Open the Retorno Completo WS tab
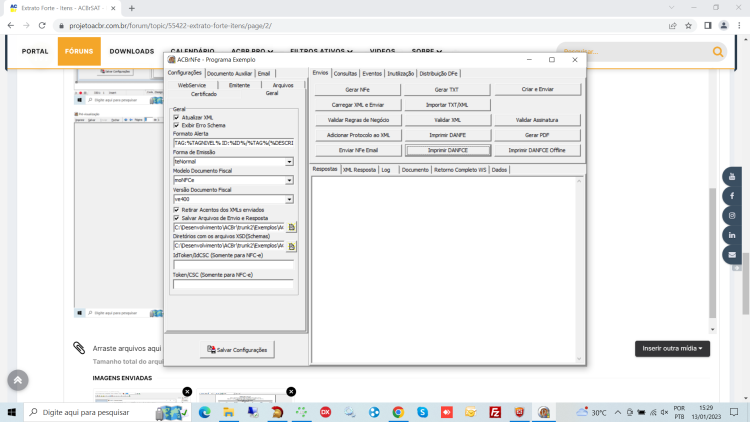This screenshot has width=750, height=422. (x=460, y=170)
